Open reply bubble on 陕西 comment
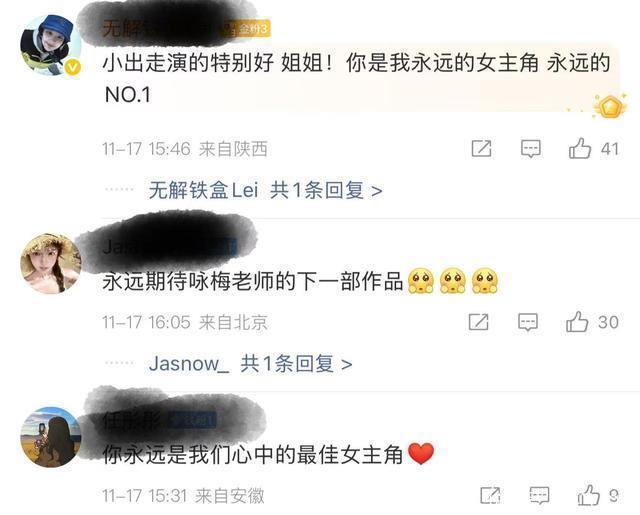Viewport: 640px width, 515px height. 531,149
